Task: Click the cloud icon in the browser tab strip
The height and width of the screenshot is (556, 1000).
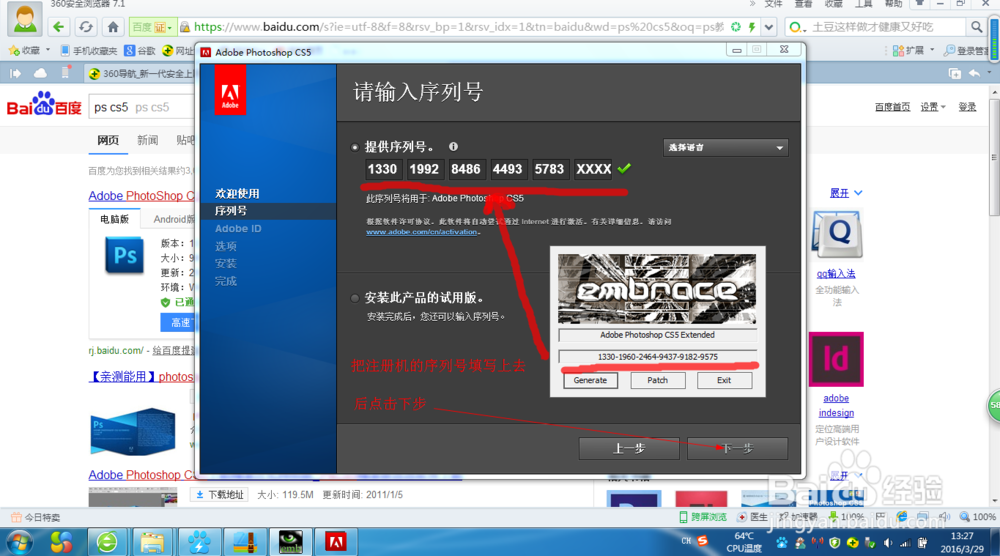Action: point(40,73)
